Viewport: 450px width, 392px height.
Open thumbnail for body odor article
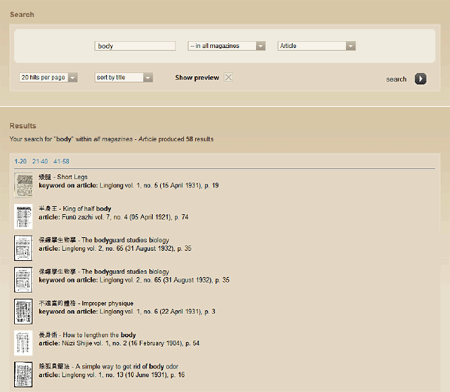point(23,374)
